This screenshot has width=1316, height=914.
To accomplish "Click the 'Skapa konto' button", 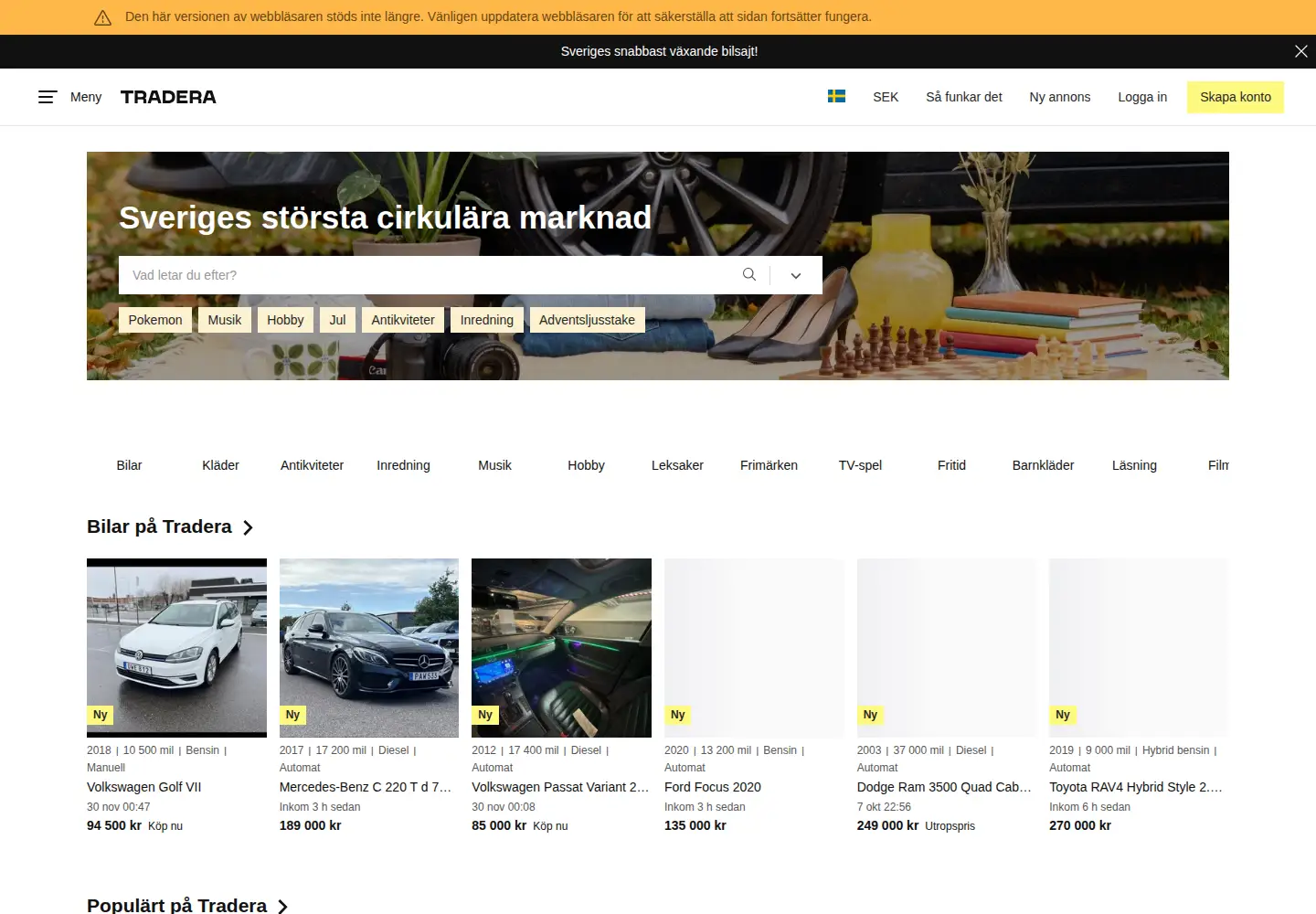I will (x=1236, y=97).
